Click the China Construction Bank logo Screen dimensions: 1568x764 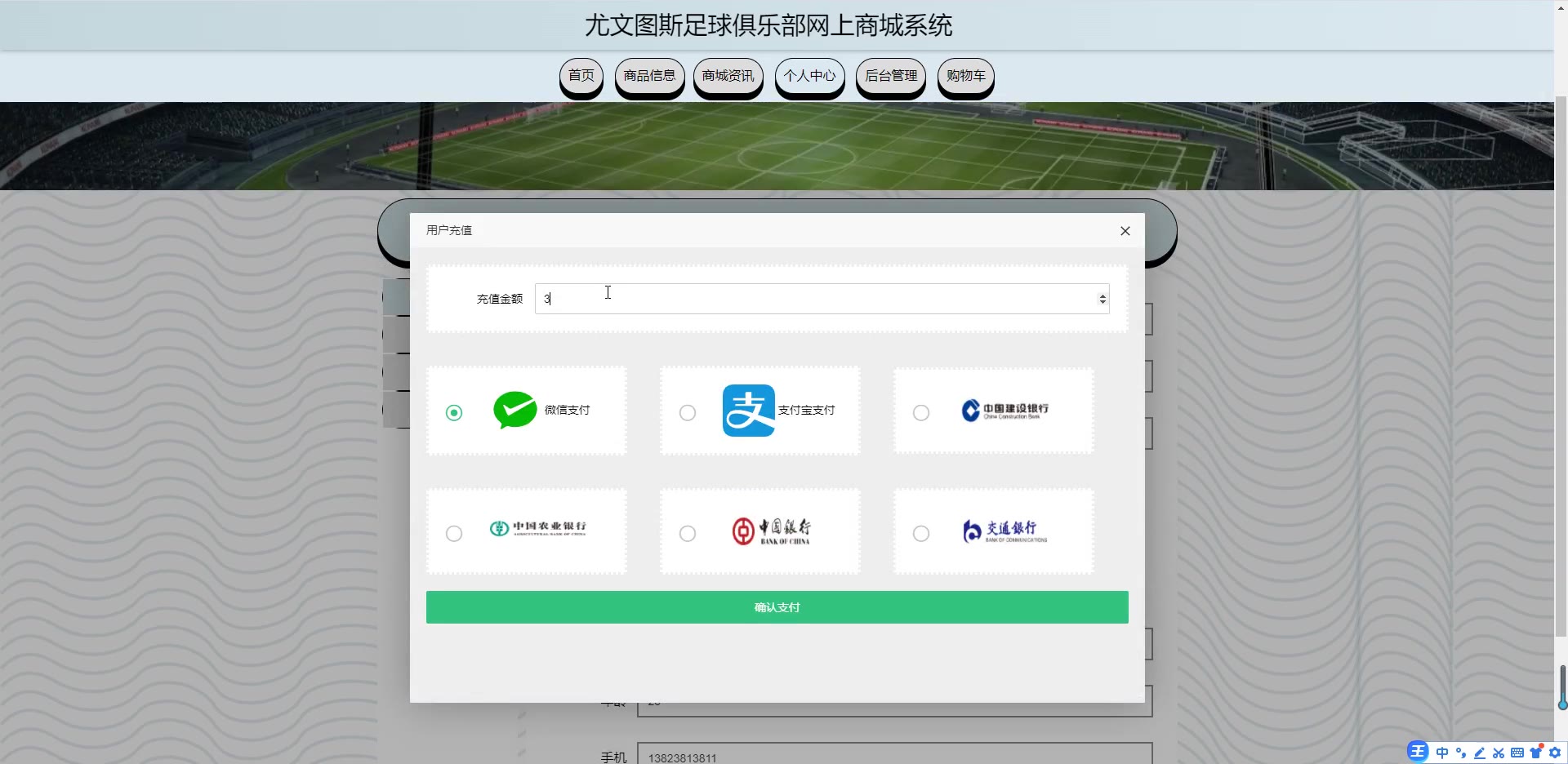(x=1004, y=410)
